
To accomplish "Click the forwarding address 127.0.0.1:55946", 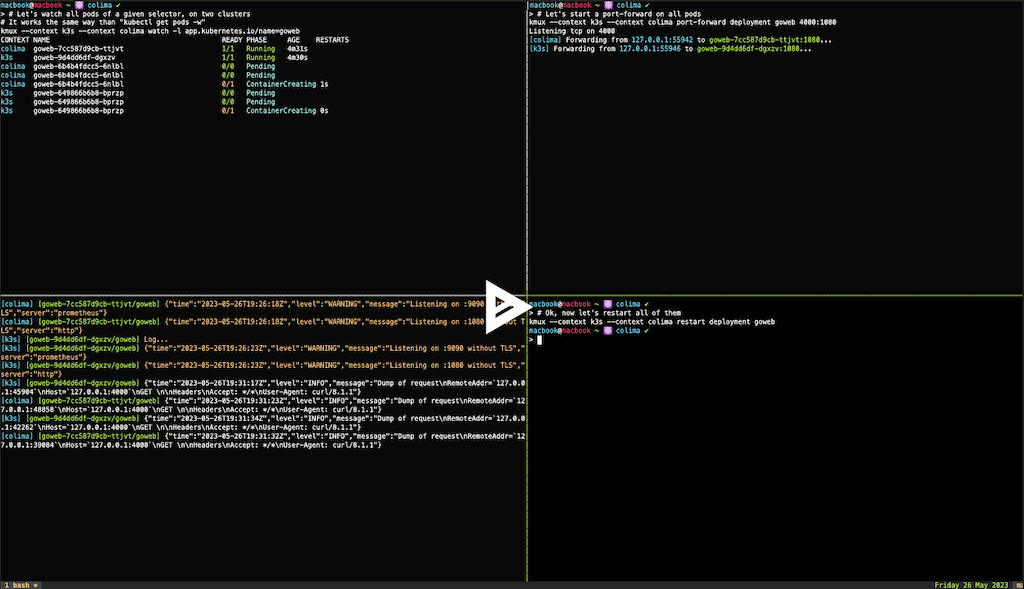I will coord(650,49).
